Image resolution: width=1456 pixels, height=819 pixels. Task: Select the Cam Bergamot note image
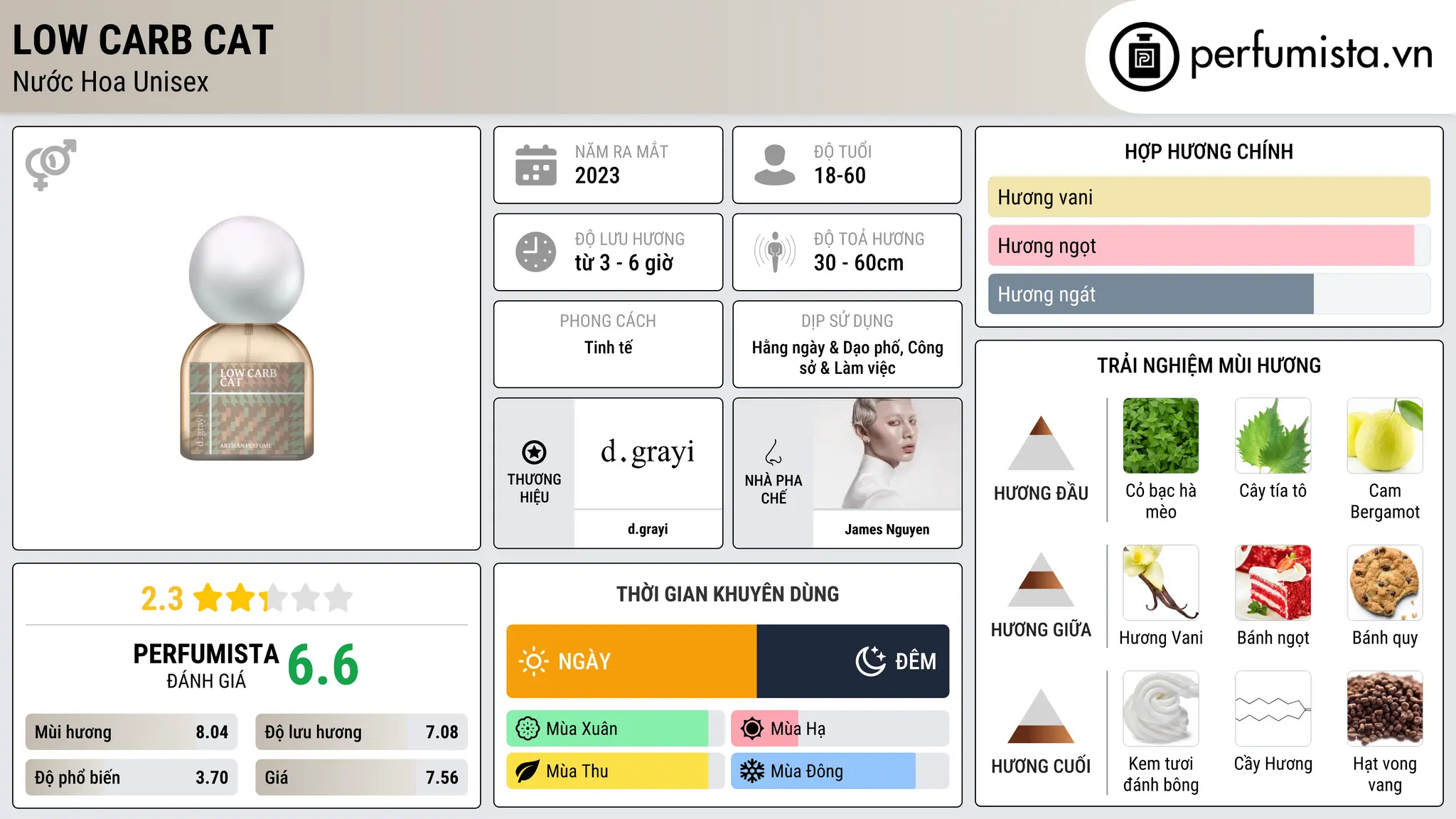click(1385, 436)
